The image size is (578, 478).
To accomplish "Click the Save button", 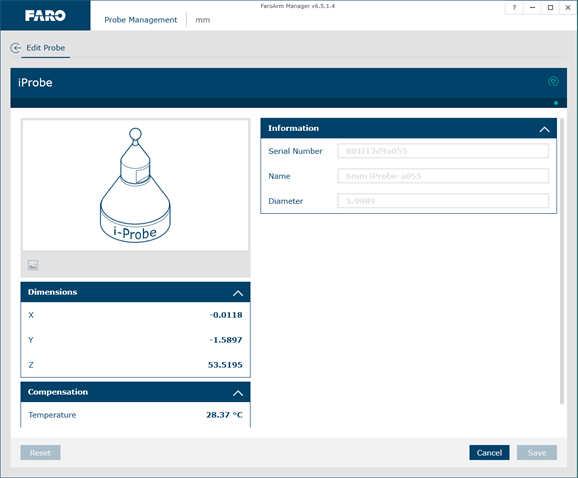I will [x=537, y=453].
